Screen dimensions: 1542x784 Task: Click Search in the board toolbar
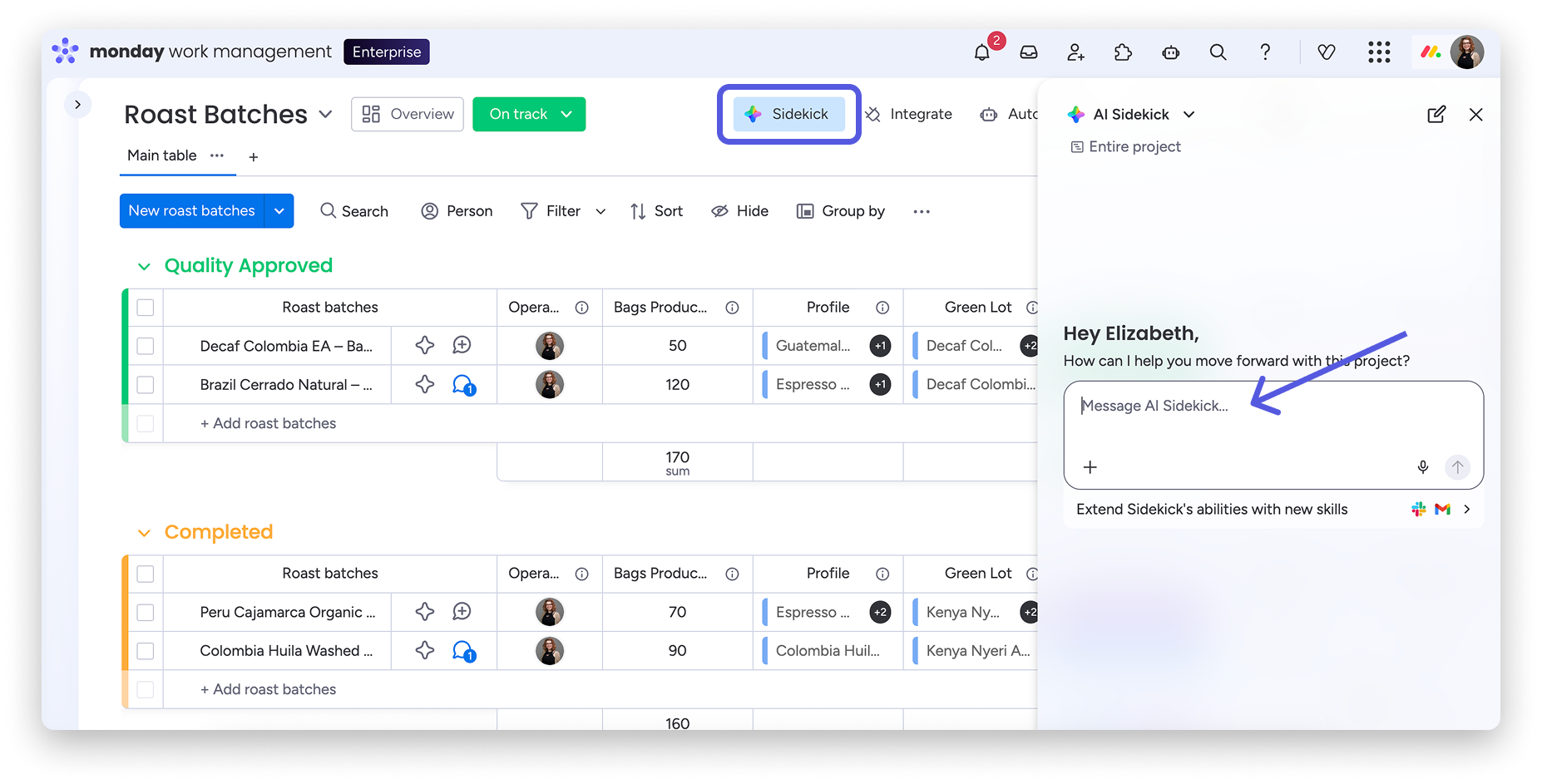[x=354, y=211]
